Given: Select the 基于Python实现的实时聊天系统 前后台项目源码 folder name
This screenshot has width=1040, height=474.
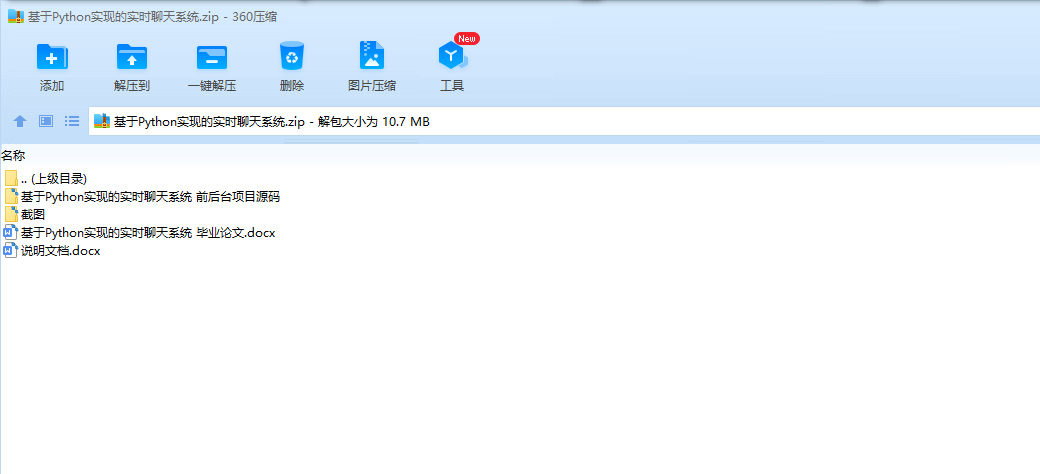Looking at the screenshot, I should pyautogui.click(x=151, y=197).
